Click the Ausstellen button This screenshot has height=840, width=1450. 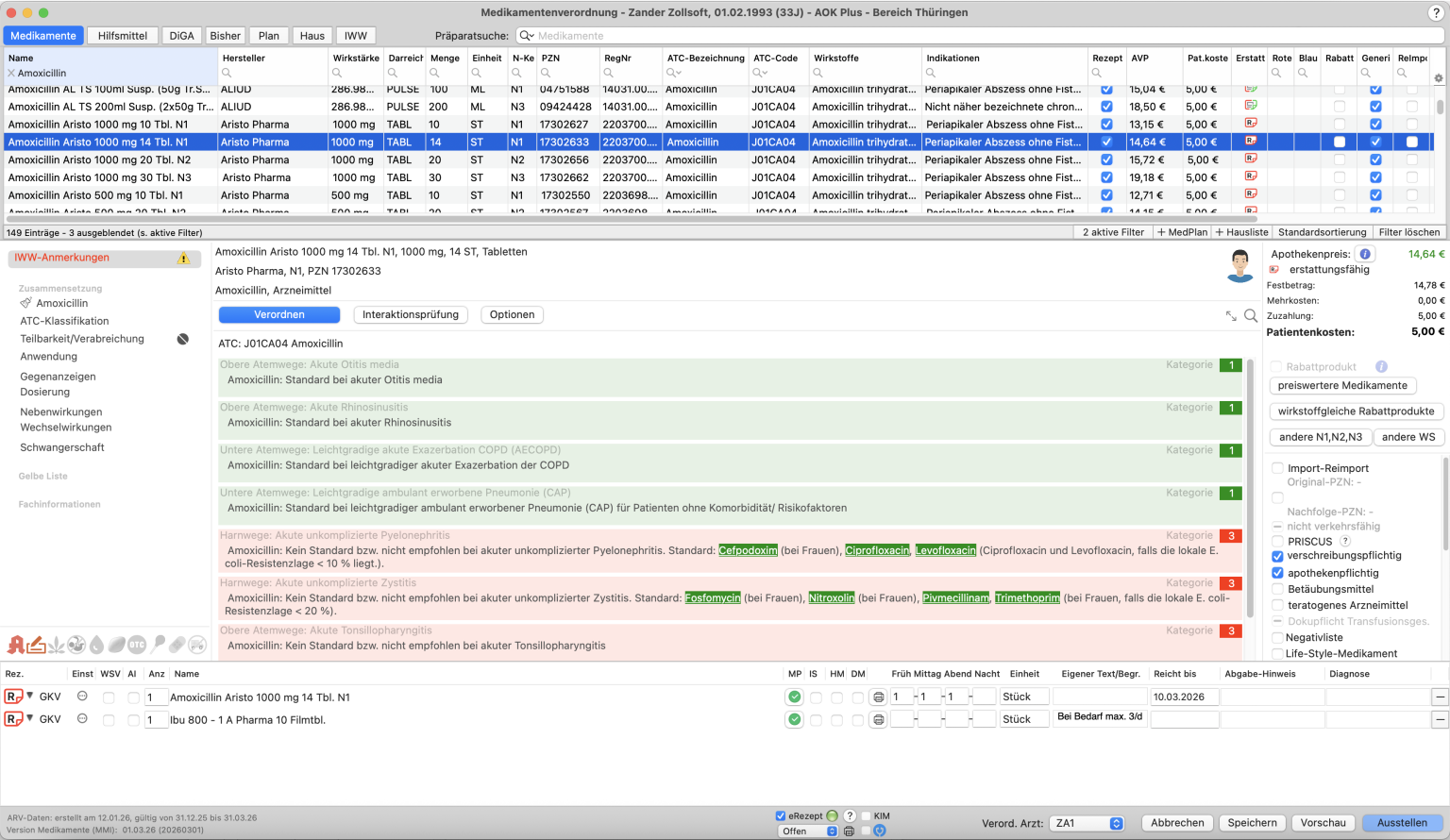click(x=1402, y=823)
